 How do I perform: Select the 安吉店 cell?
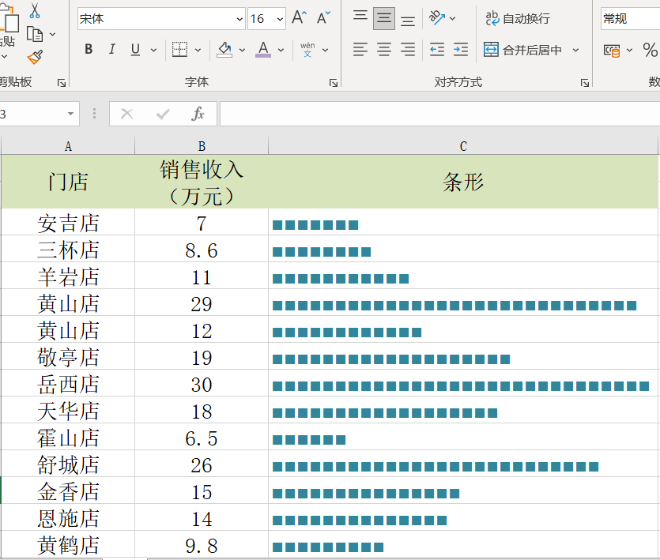click(x=68, y=223)
